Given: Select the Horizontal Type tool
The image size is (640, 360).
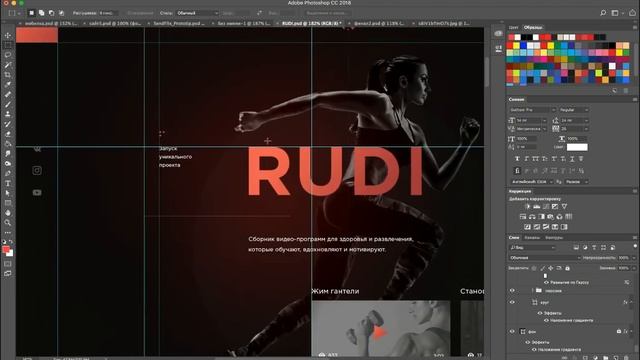Looking at the screenshot, I should (x=8, y=183).
